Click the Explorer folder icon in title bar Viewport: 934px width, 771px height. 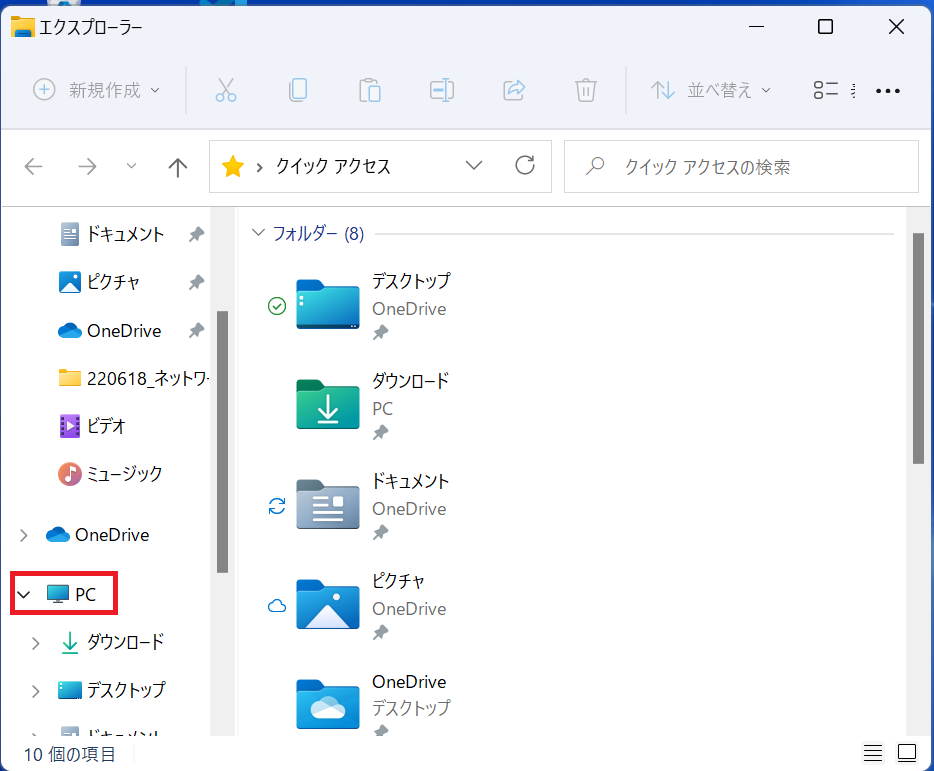(23, 27)
